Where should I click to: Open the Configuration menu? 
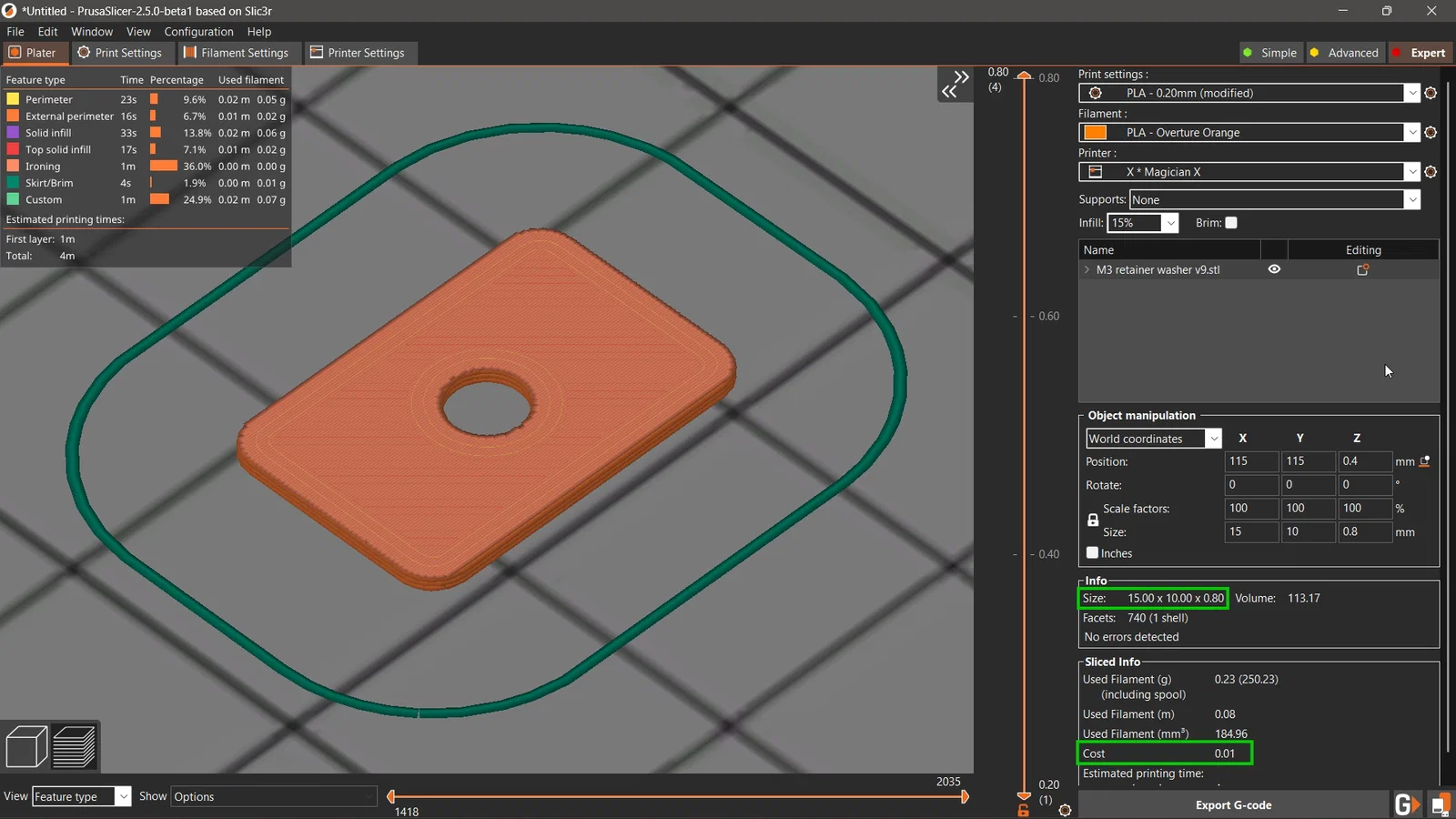[198, 31]
